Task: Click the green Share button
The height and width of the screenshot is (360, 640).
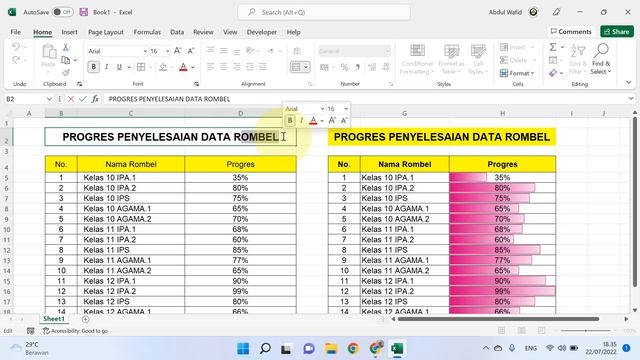Action: pos(616,31)
